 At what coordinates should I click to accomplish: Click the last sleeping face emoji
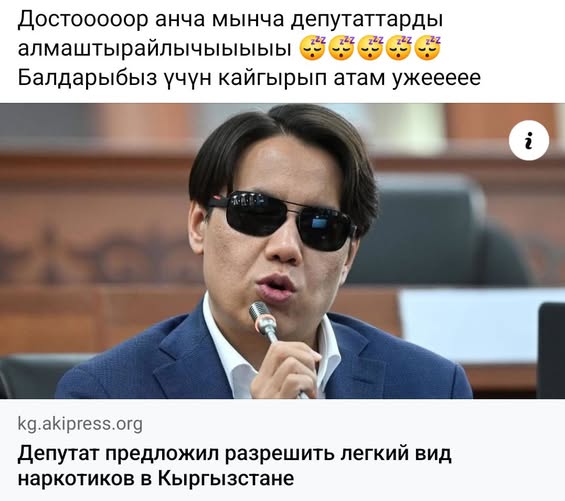[x=428, y=48]
